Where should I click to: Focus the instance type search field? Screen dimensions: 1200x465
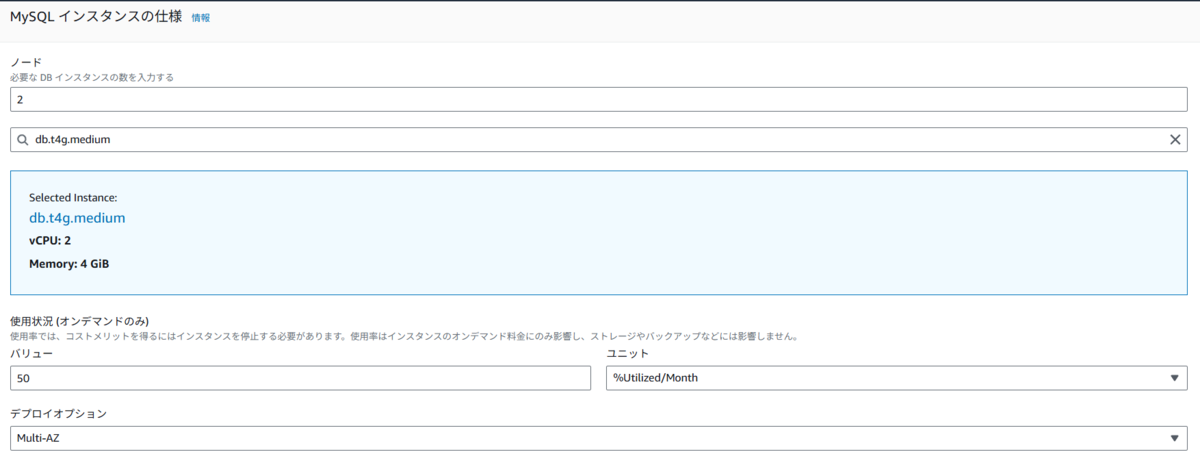coord(599,140)
